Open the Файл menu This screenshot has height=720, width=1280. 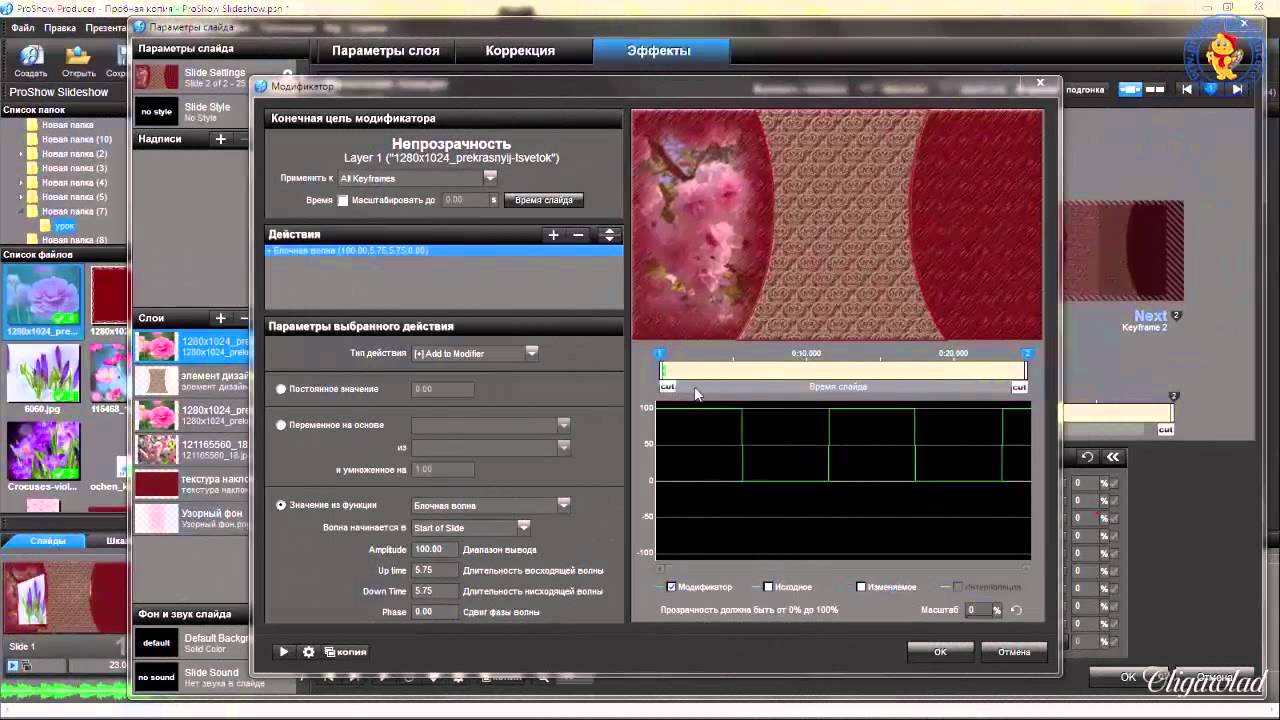(23, 28)
